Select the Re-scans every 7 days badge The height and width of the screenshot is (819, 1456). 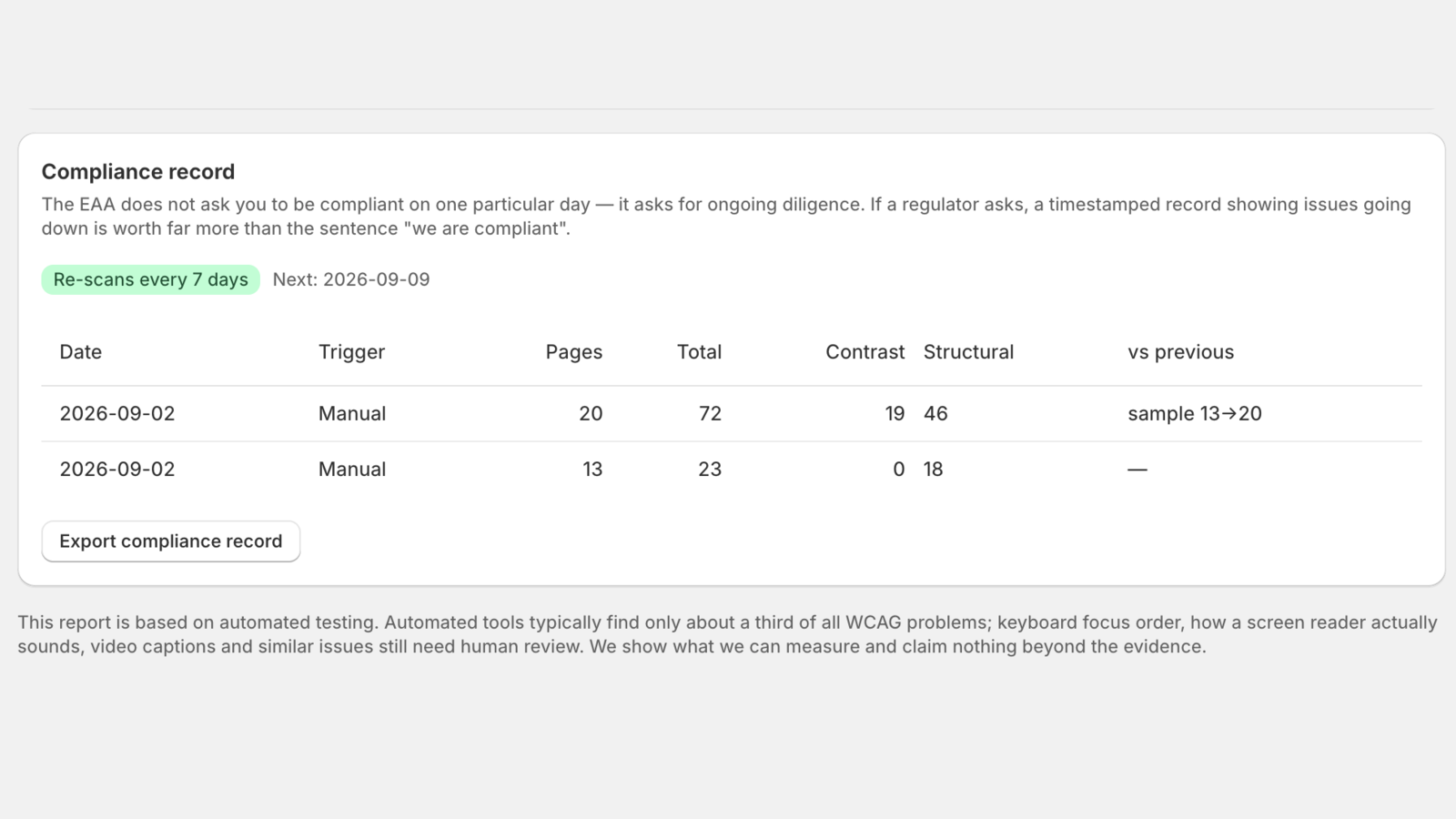point(151,279)
